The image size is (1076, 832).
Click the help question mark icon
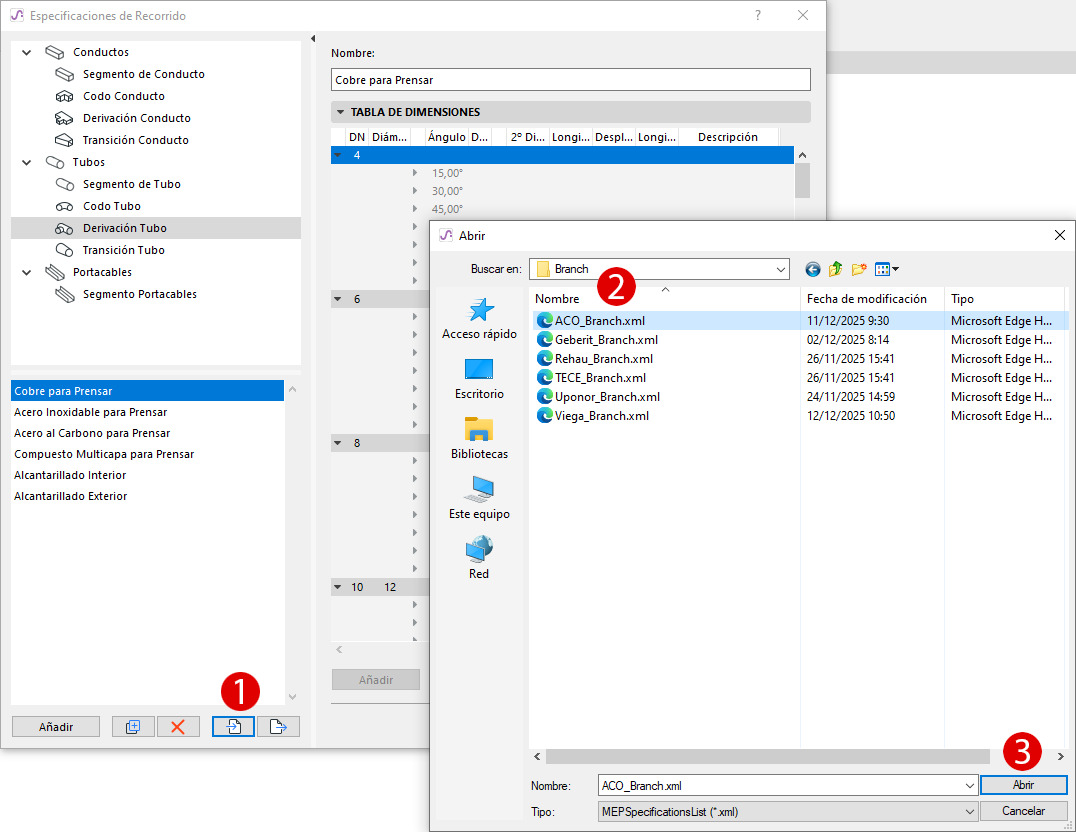[758, 15]
